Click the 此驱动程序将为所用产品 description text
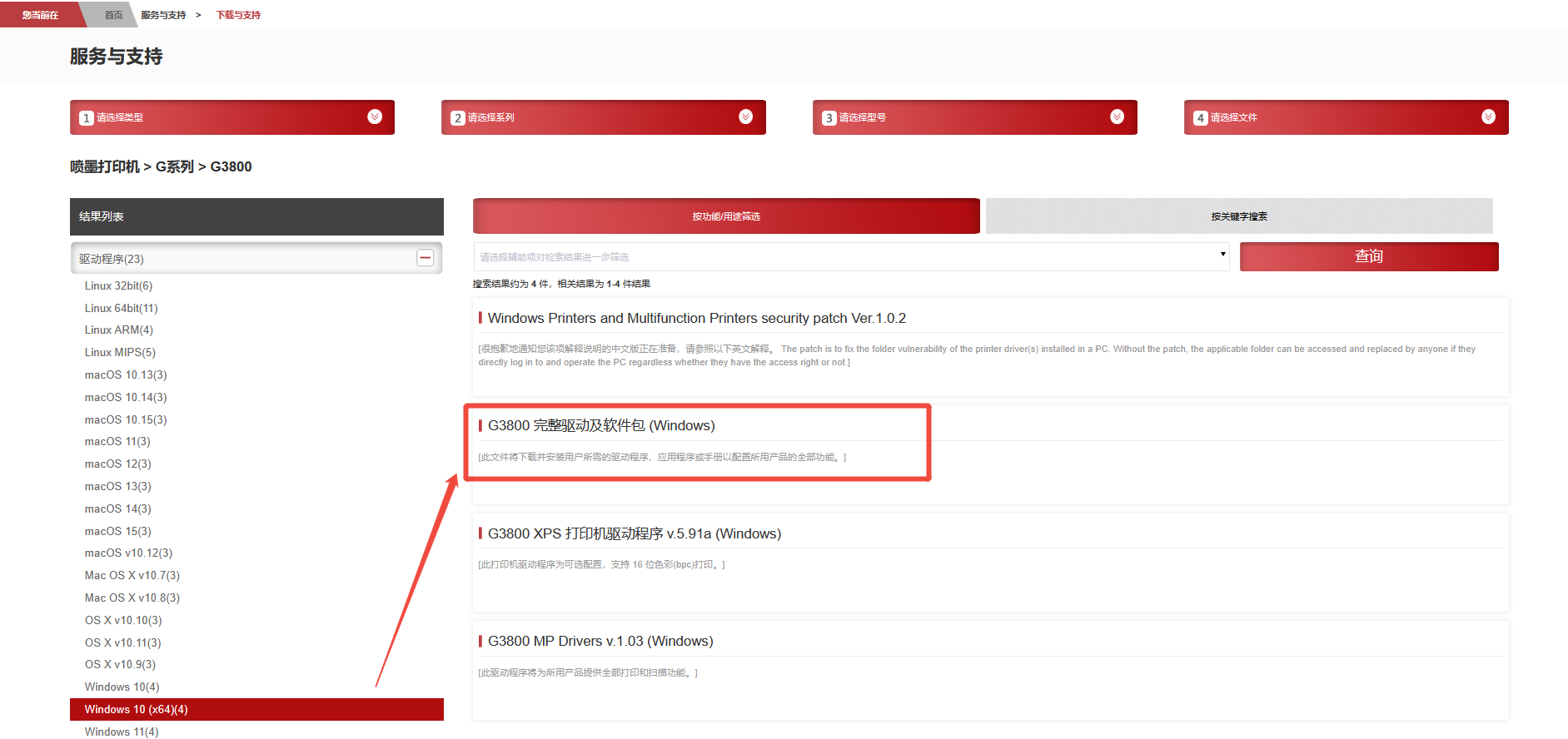The height and width of the screenshot is (739, 1568). click(588, 672)
